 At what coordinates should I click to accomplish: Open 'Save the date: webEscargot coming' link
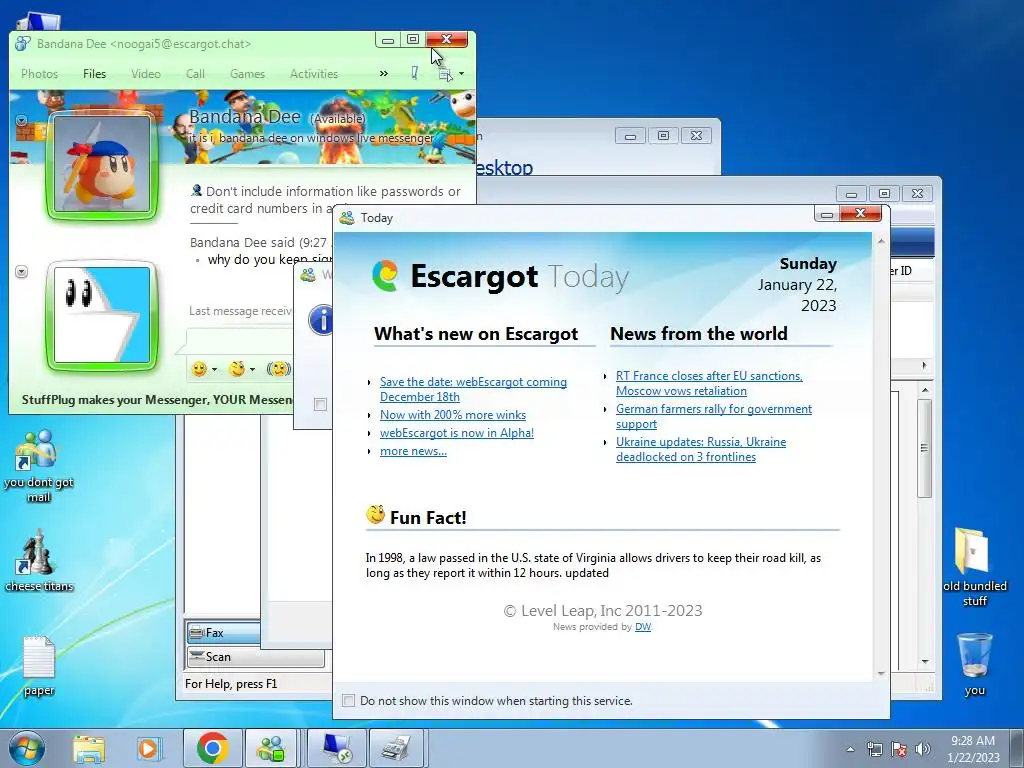click(x=473, y=389)
